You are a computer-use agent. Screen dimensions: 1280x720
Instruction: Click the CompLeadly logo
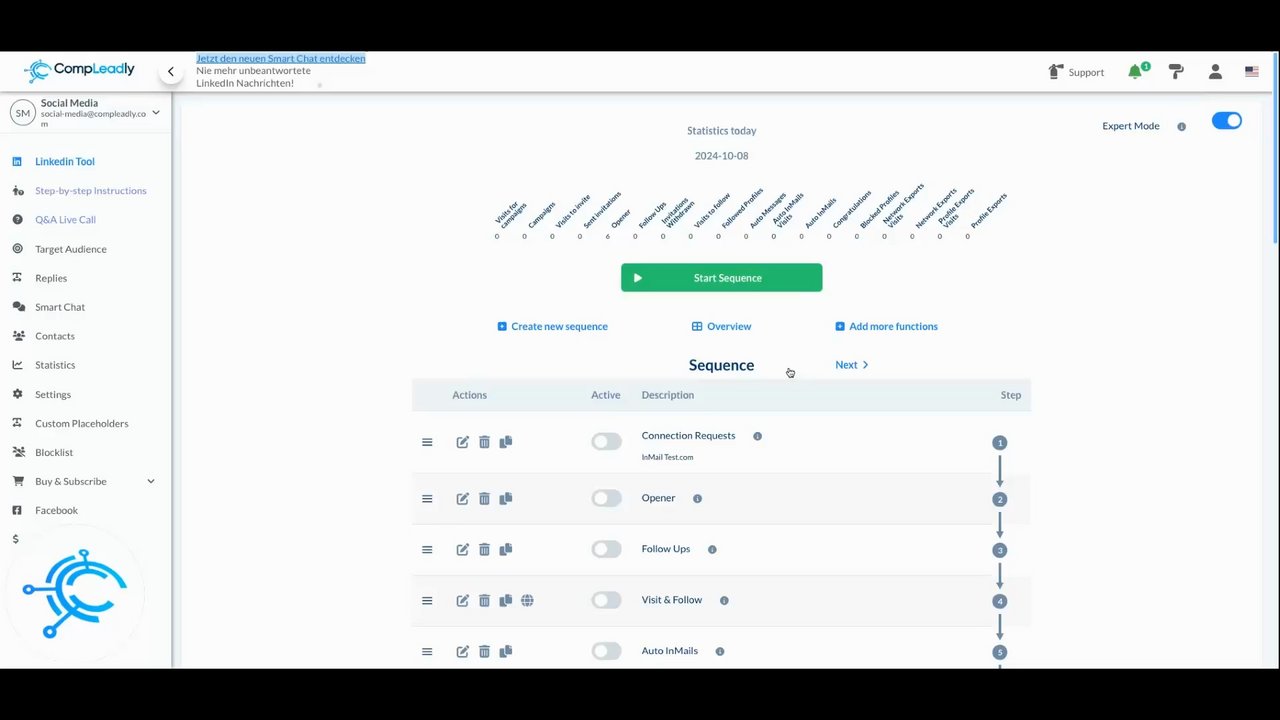79,70
